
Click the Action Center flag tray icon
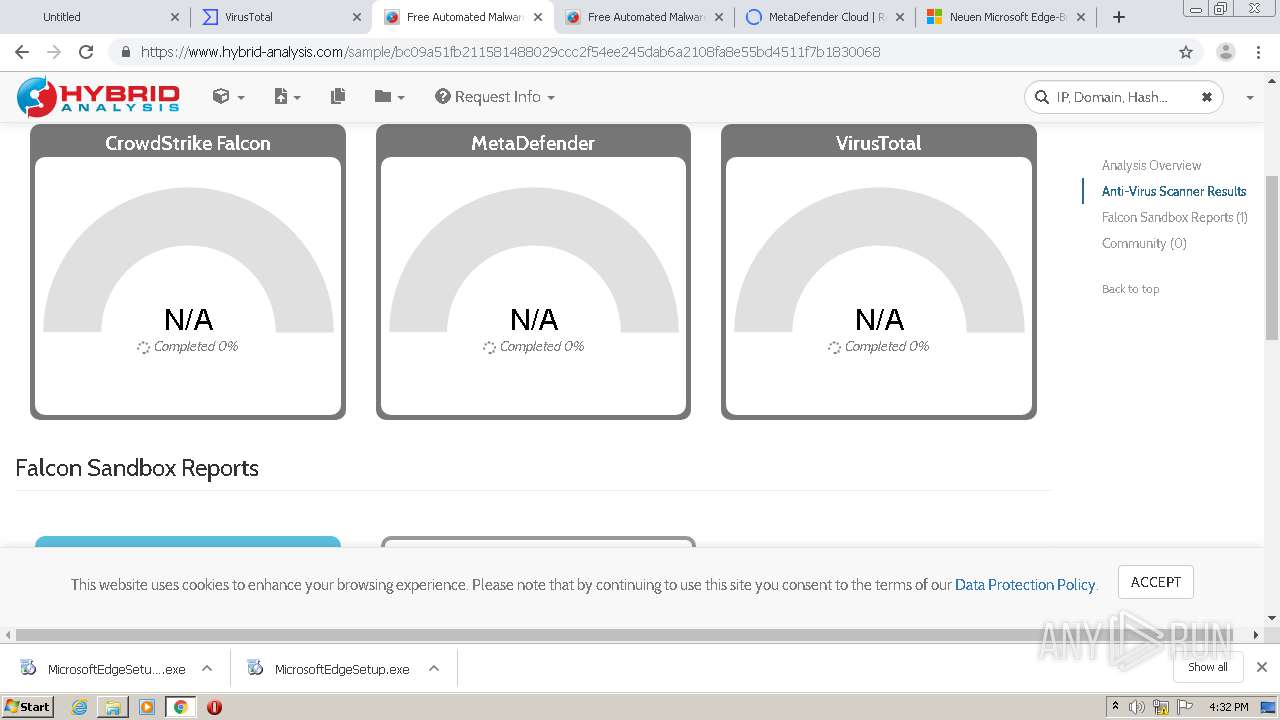pyautogui.click(x=1185, y=707)
